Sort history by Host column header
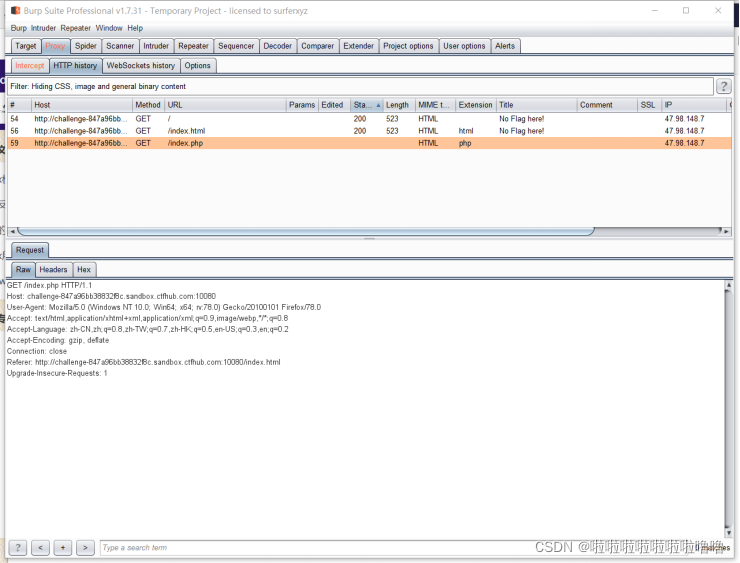Viewport: 740px width, 563px height. coord(82,105)
